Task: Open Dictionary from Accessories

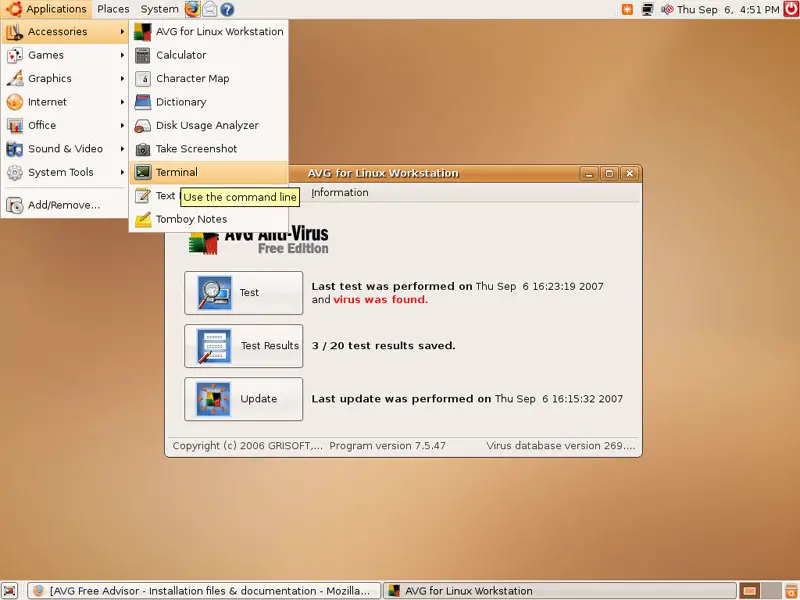Action: [209, 102]
